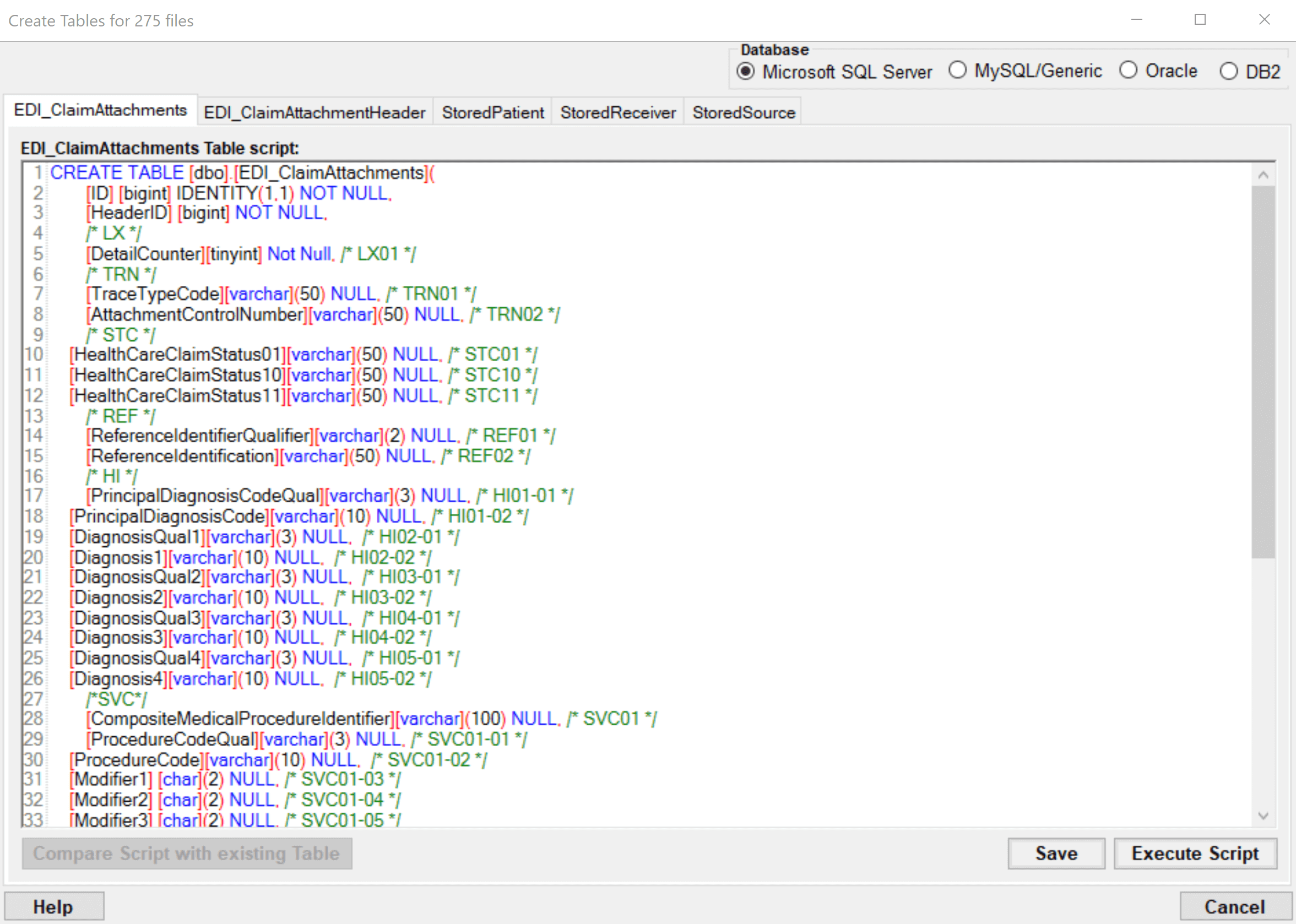The width and height of the screenshot is (1296, 924).
Task: Minimize the Create Tables window
Action: (1136, 20)
